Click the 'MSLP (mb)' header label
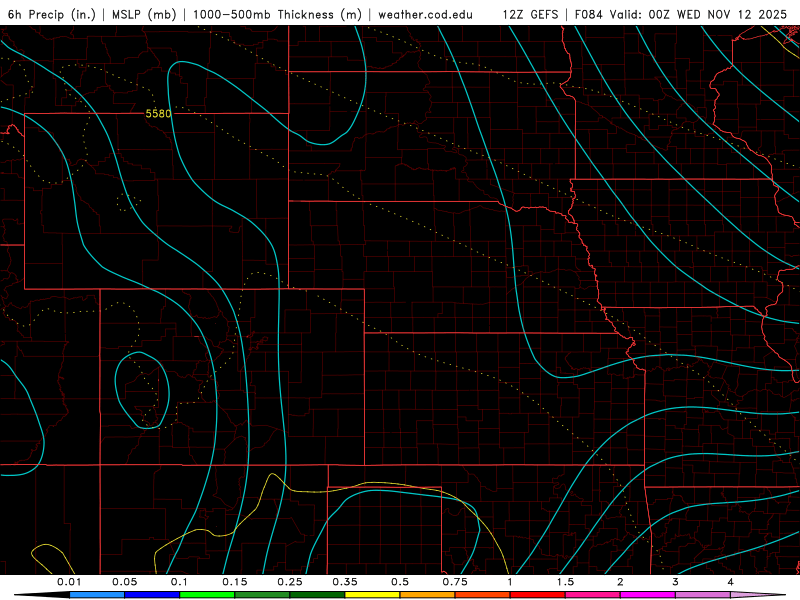The image size is (800, 600). pyautogui.click(x=144, y=14)
